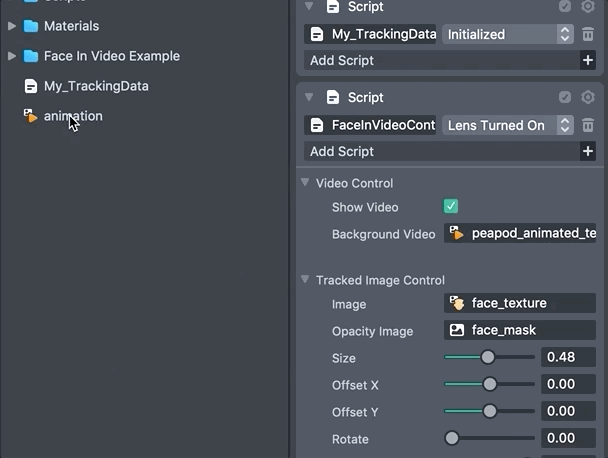This screenshot has width=608, height=458.
Task: Expand the Materials folder
Action: coord(12,26)
